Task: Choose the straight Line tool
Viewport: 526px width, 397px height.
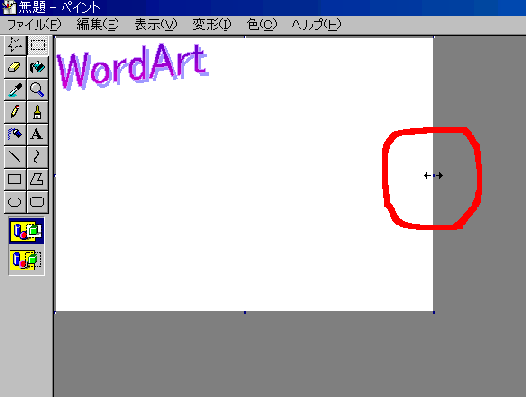Action: point(15,157)
